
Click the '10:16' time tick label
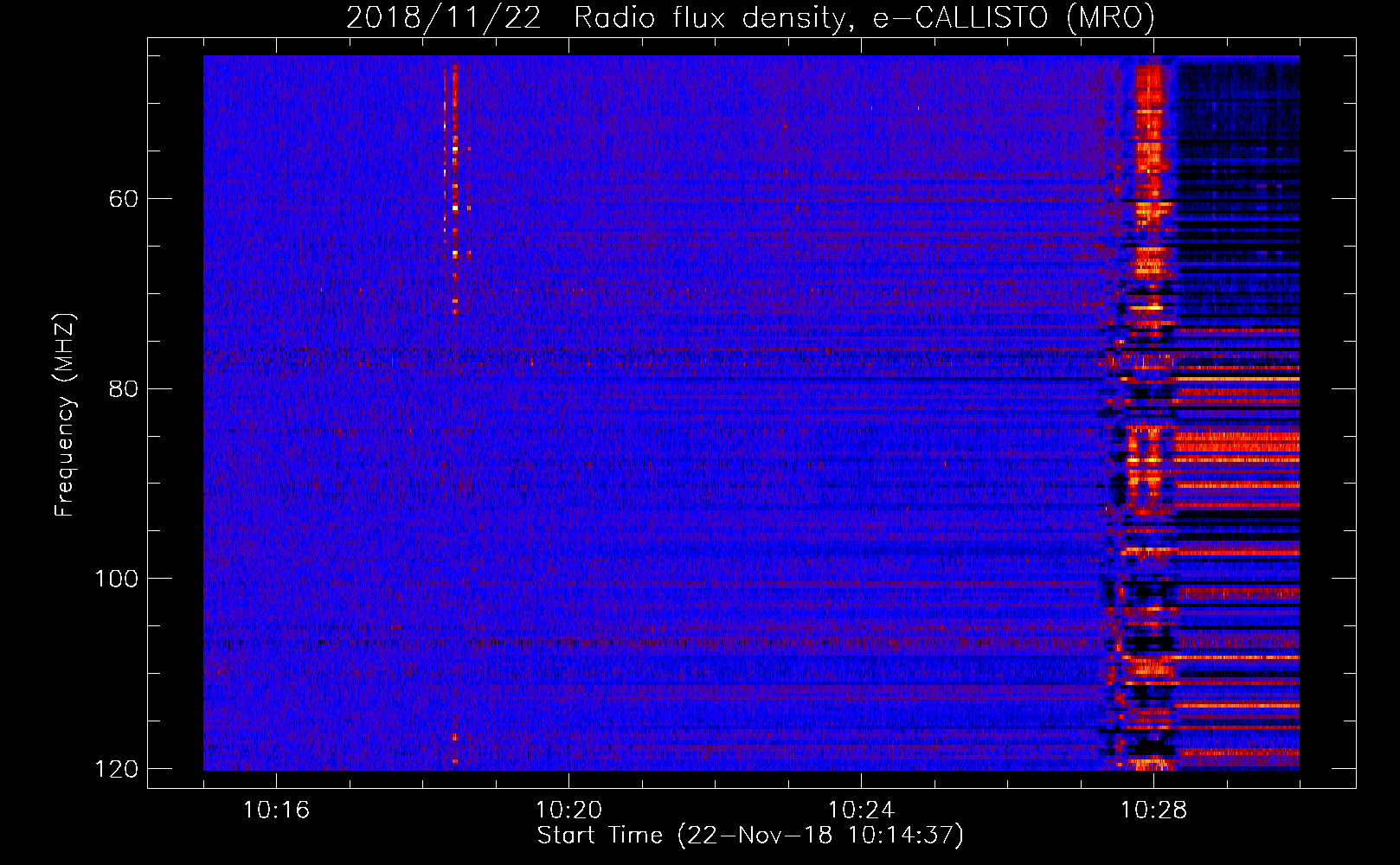tap(276, 810)
